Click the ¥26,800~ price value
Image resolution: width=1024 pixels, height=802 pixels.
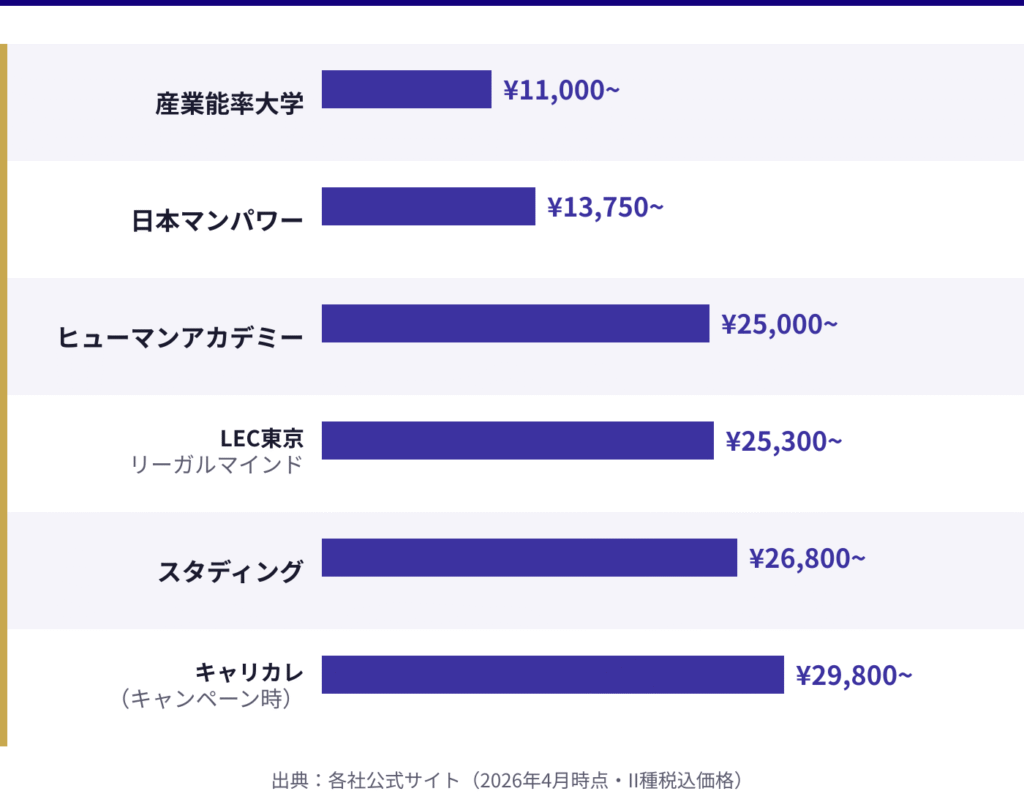[x=807, y=558]
